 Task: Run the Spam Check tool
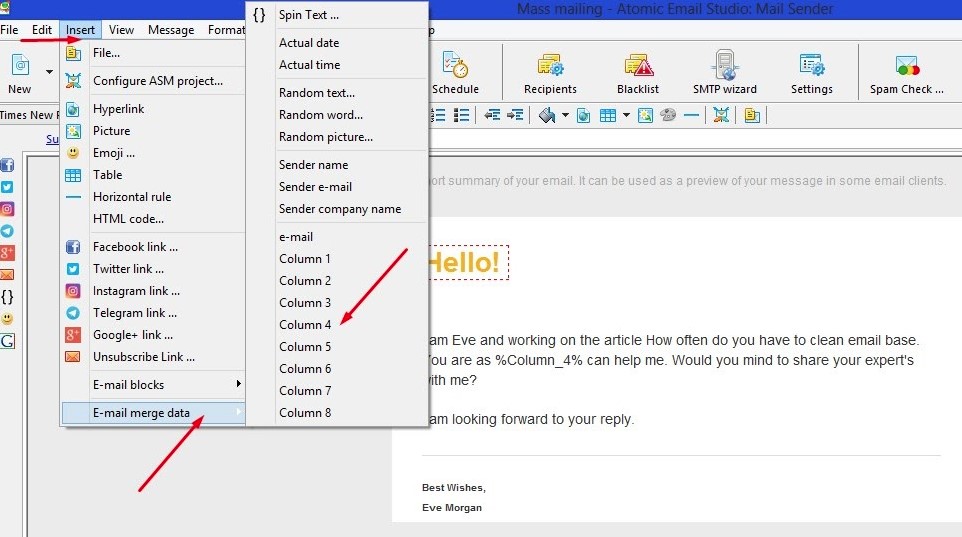pos(906,72)
